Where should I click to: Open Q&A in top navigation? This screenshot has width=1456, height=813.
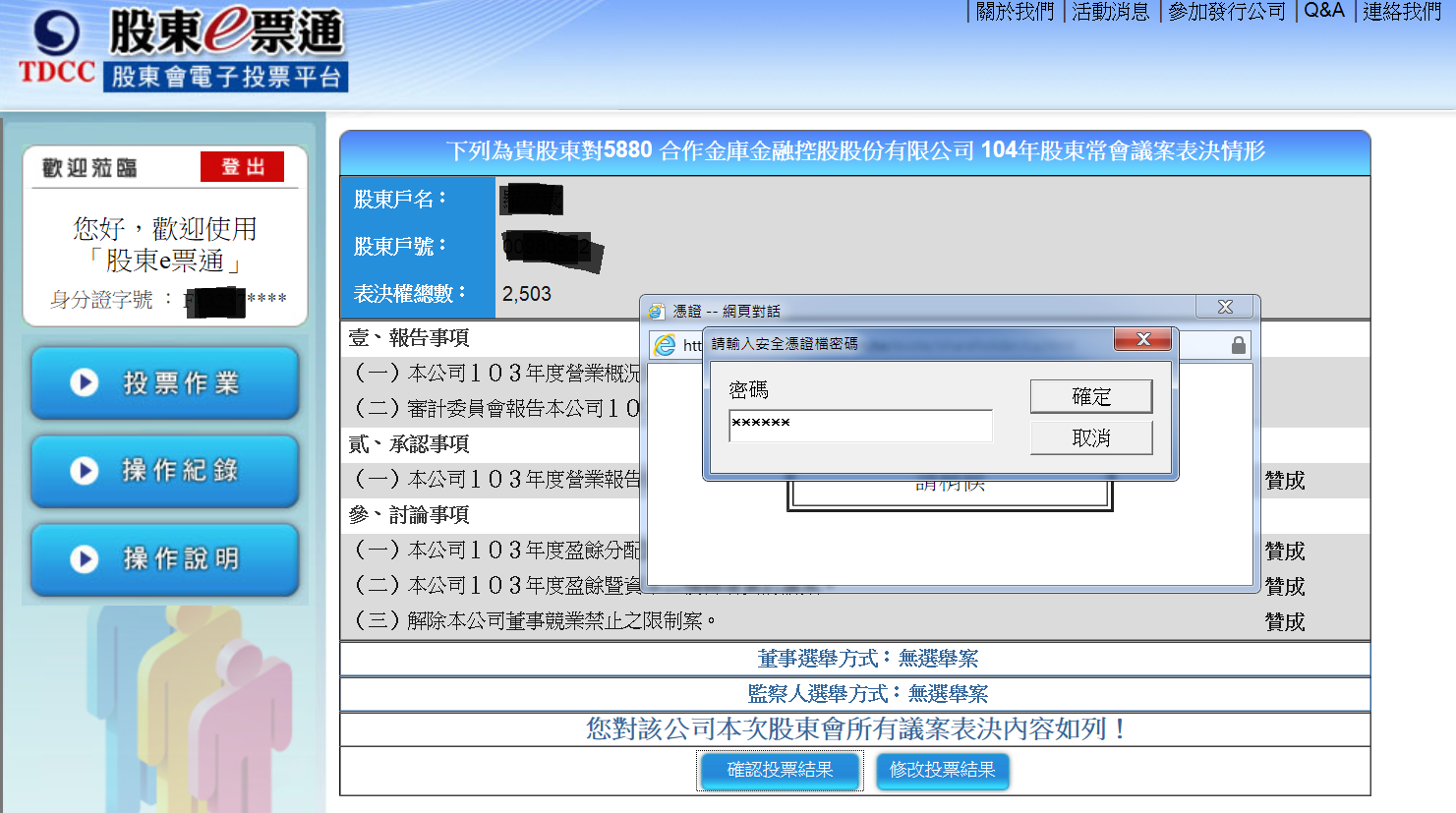pyautogui.click(x=1323, y=11)
